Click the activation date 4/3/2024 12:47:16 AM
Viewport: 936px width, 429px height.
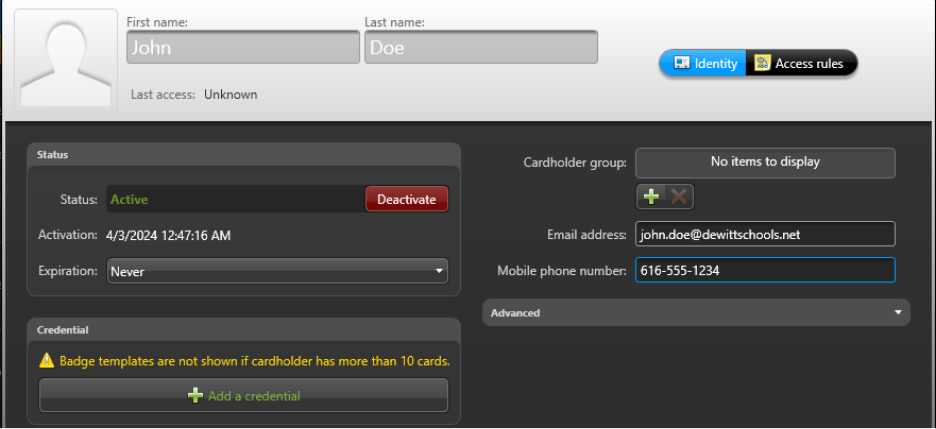click(168, 236)
